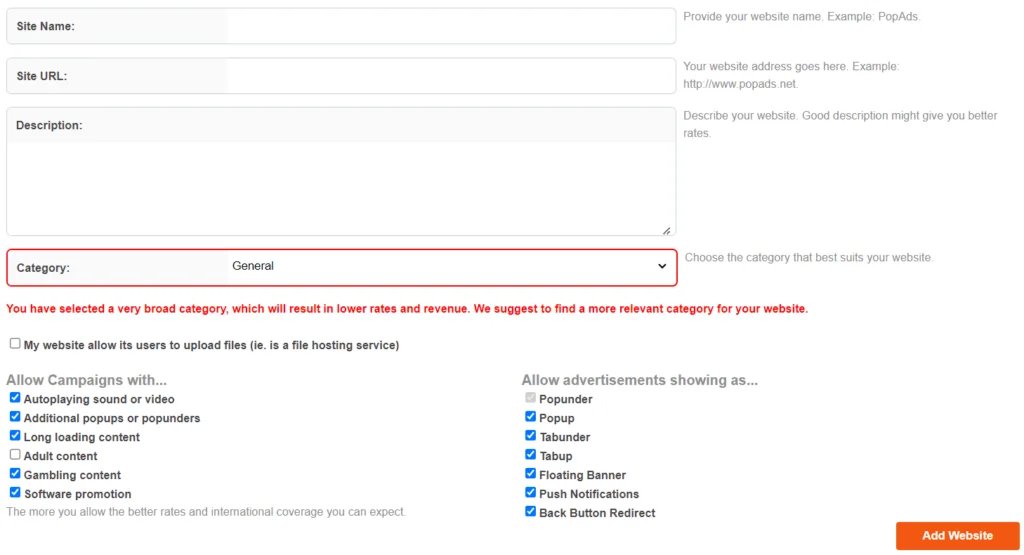Uncheck Gambling content checkbox
This screenshot has width=1024, height=555.
tap(15, 473)
